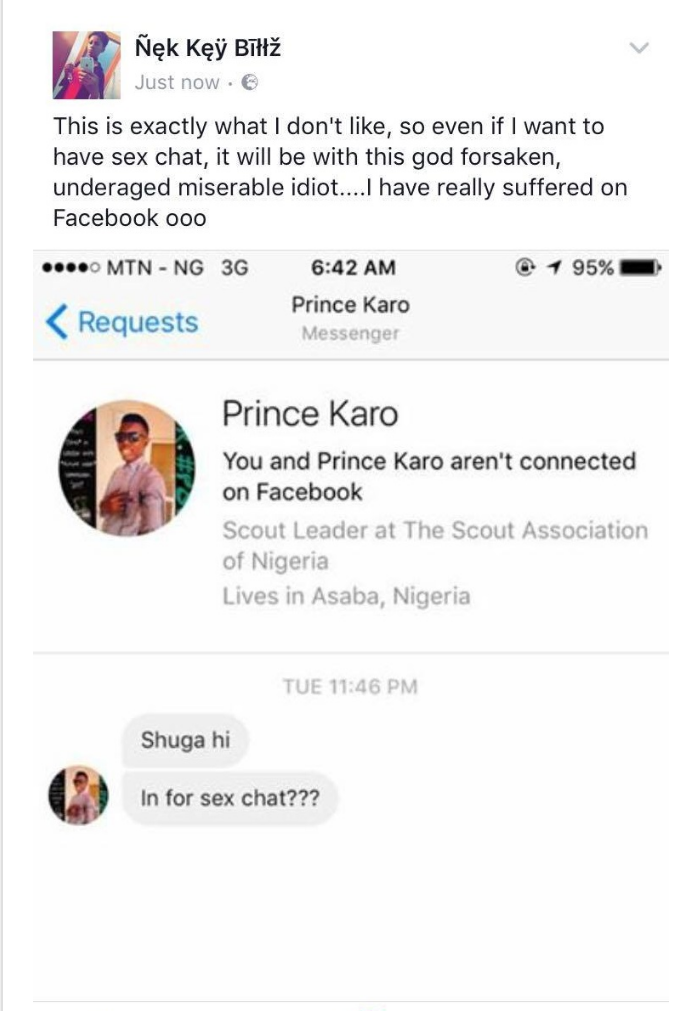The image size is (698, 1011).
Task: Select the large Prince Karo name heading
Action: tap(309, 413)
